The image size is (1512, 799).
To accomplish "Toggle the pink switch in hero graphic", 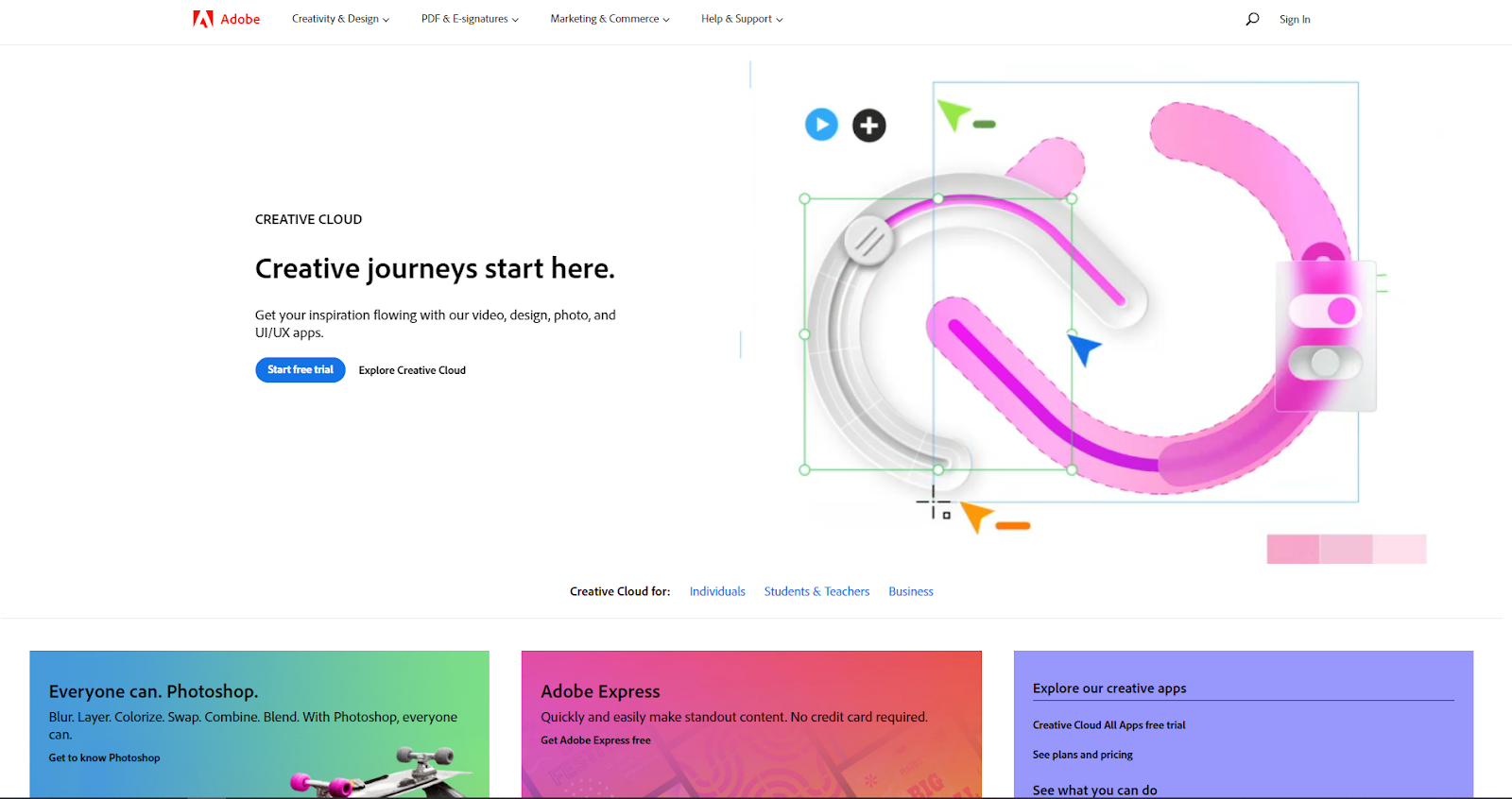I will click(1325, 311).
